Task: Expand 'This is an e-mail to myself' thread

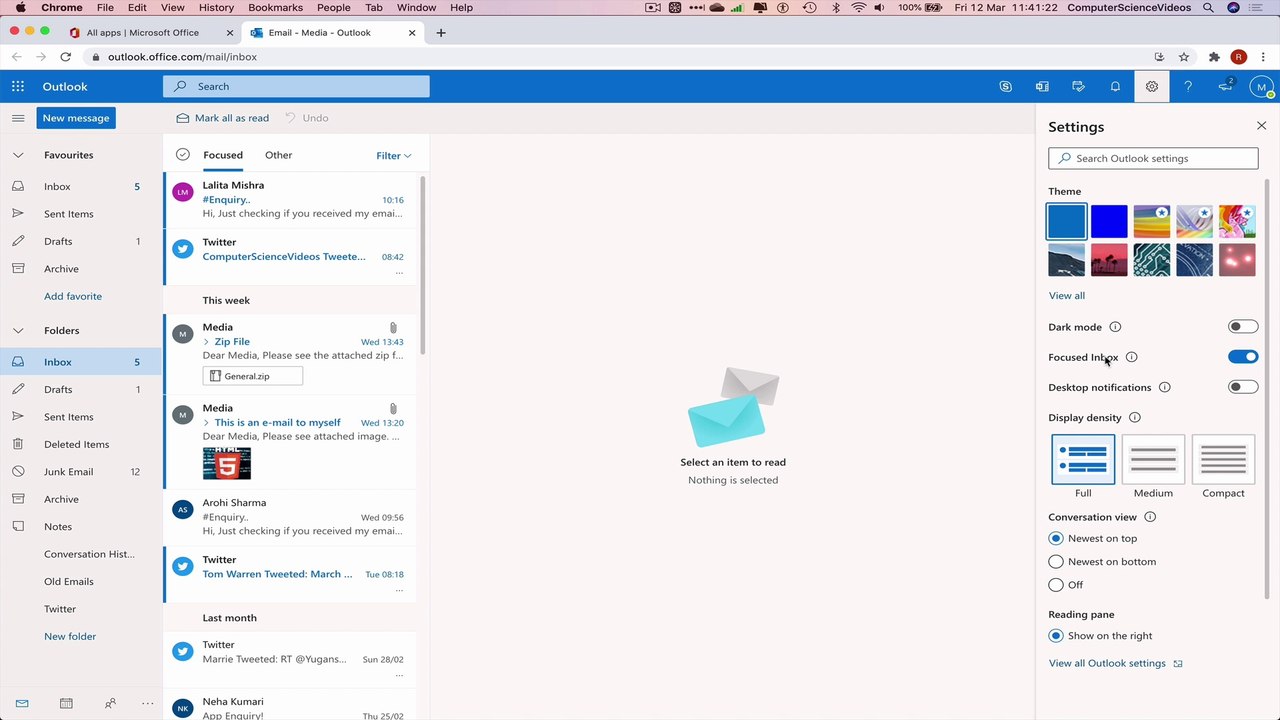Action: (x=207, y=423)
